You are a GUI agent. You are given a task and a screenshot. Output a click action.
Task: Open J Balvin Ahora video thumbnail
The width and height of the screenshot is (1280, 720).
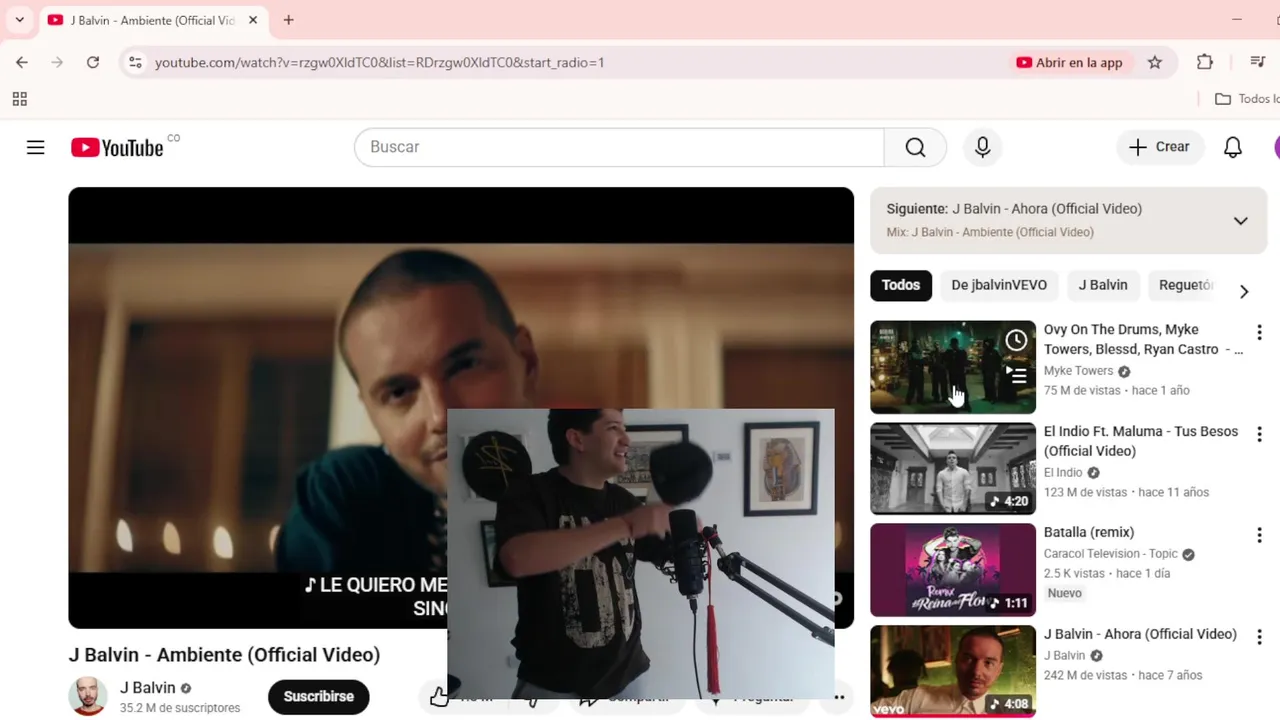tap(953, 672)
